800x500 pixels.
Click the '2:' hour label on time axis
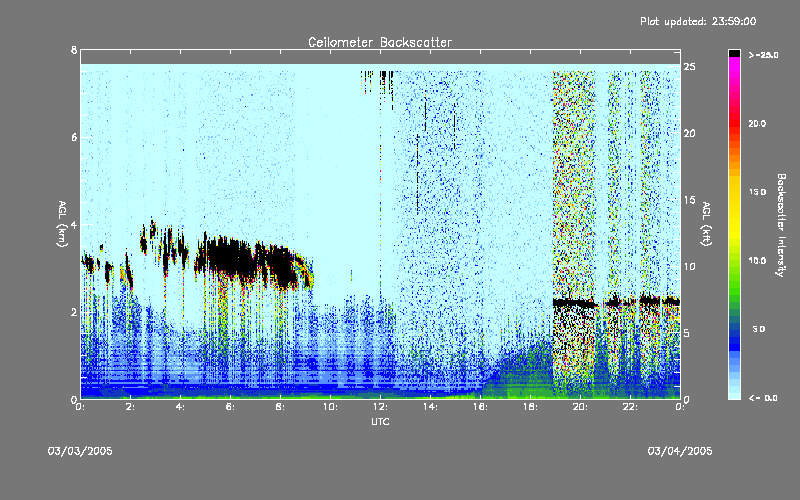pyautogui.click(x=130, y=407)
